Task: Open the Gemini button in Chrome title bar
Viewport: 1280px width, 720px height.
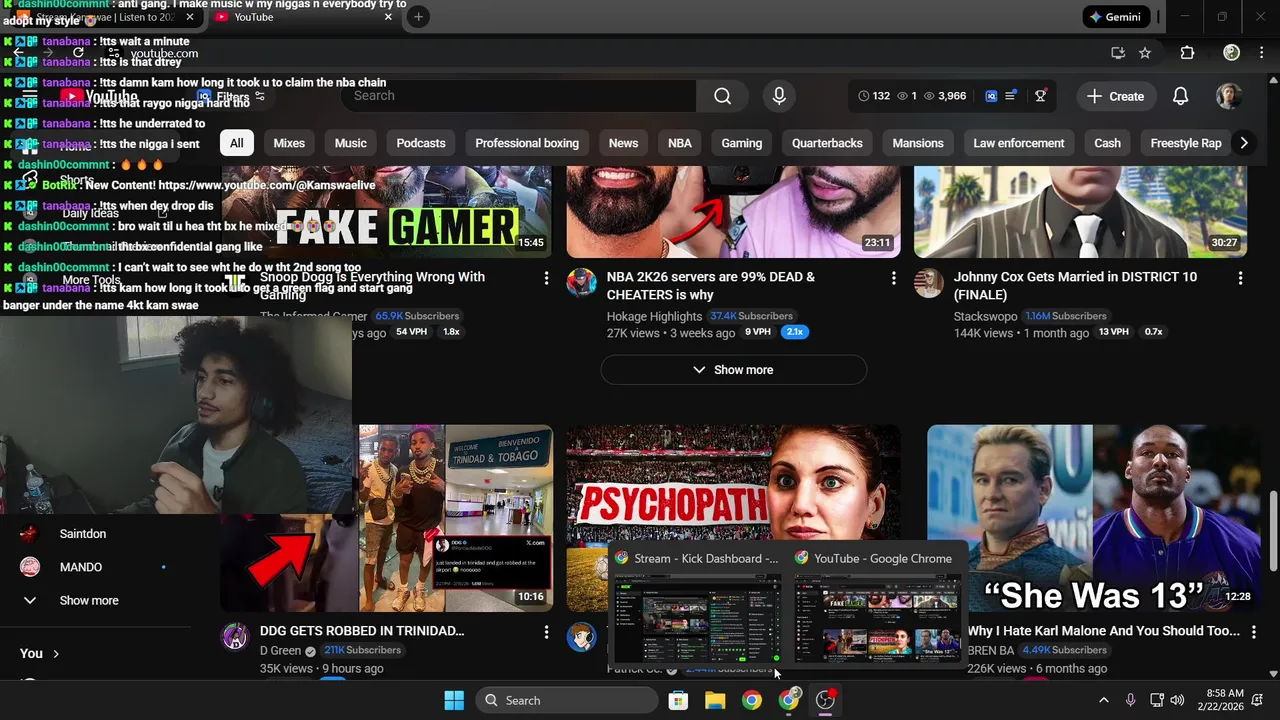Action: click(1115, 17)
